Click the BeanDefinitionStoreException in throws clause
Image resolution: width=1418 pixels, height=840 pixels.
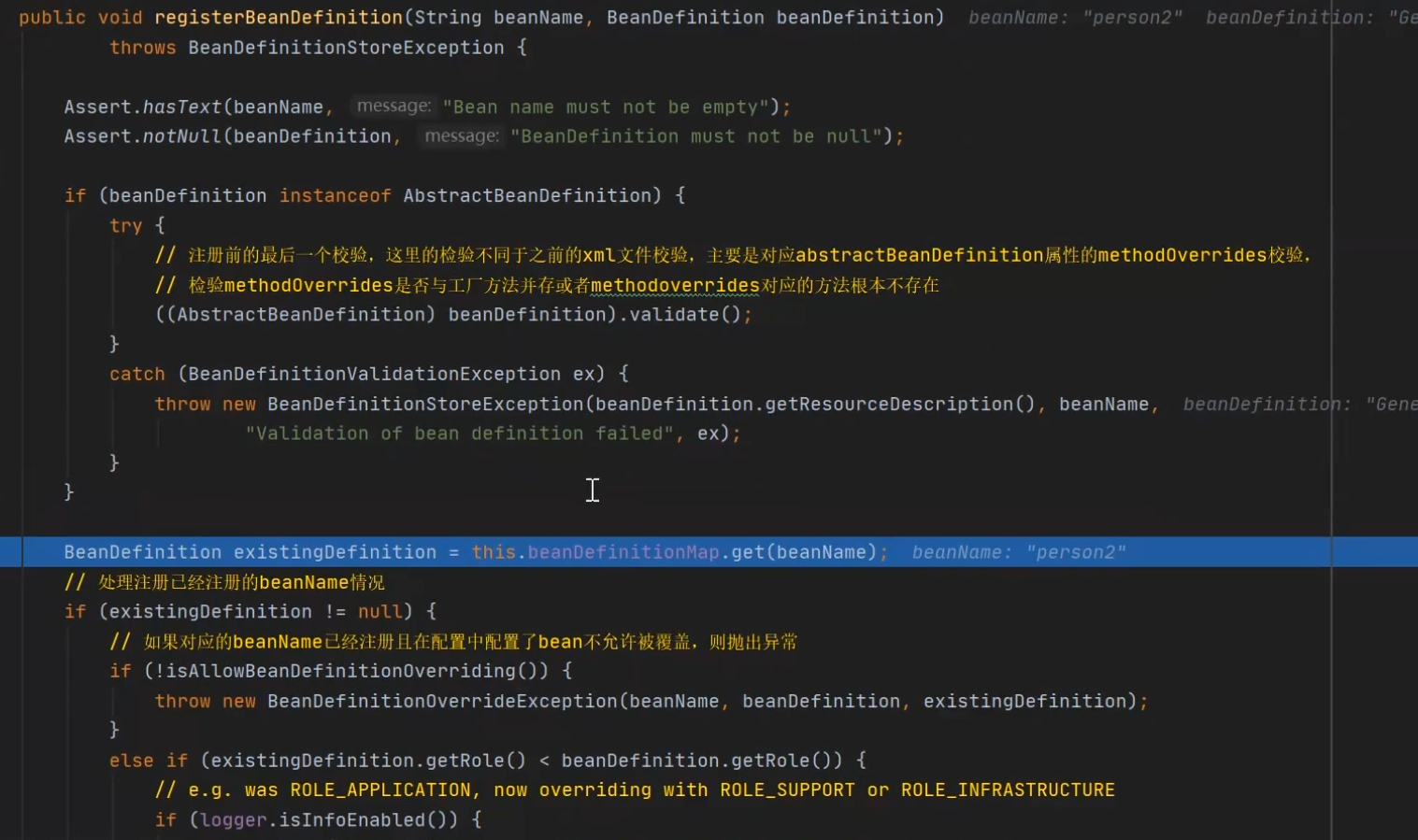(x=346, y=48)
